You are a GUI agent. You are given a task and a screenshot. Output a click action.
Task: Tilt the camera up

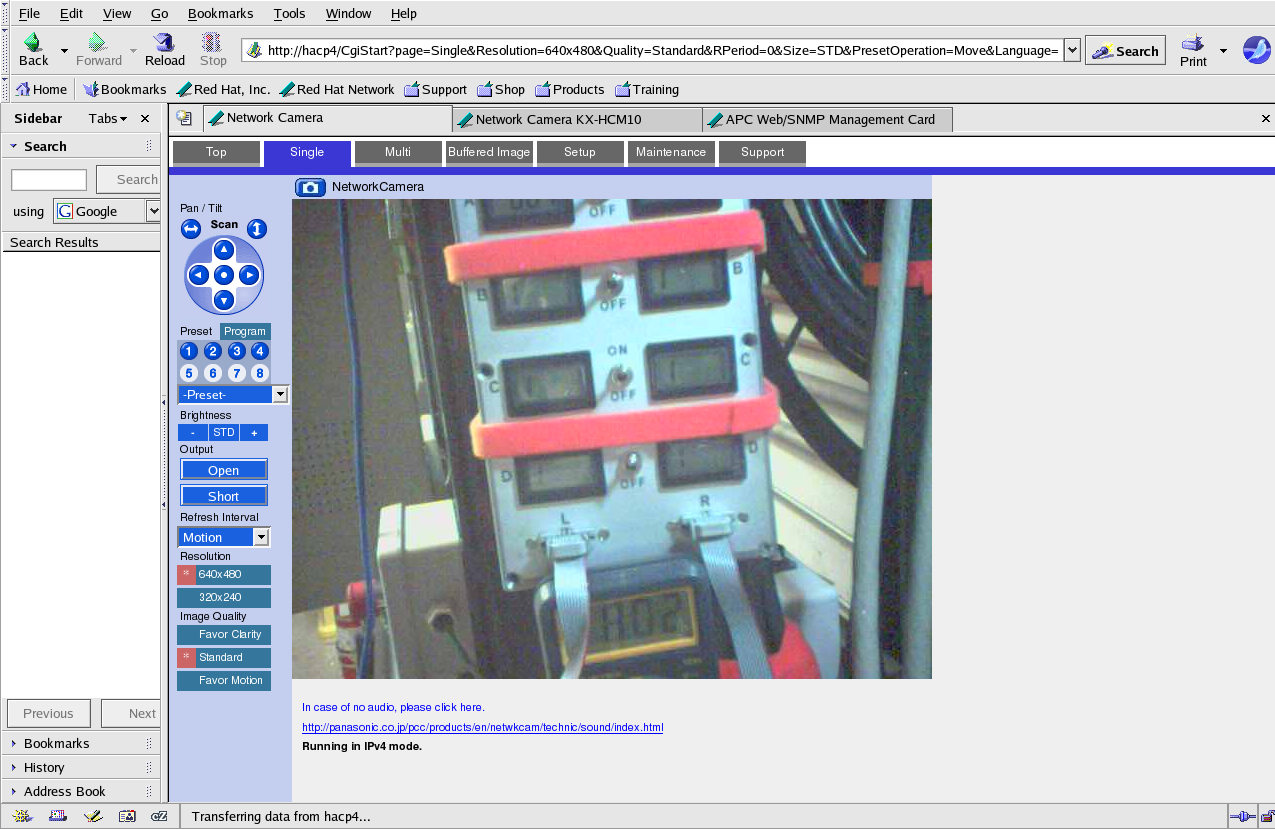point(224,249)
